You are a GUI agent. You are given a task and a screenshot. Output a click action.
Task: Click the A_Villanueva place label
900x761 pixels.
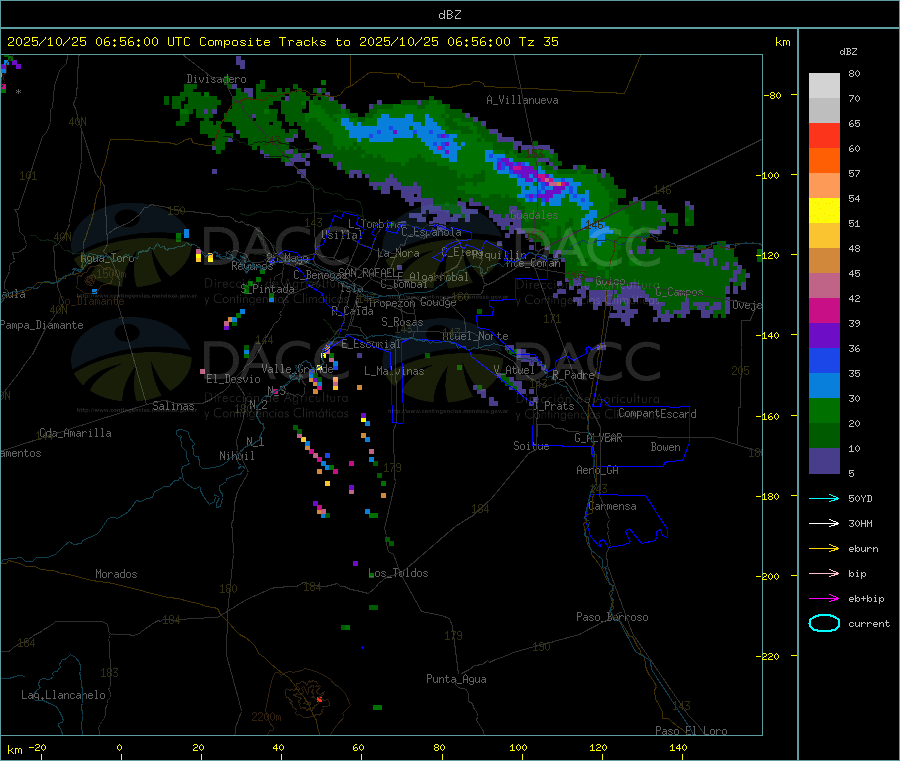522,100
